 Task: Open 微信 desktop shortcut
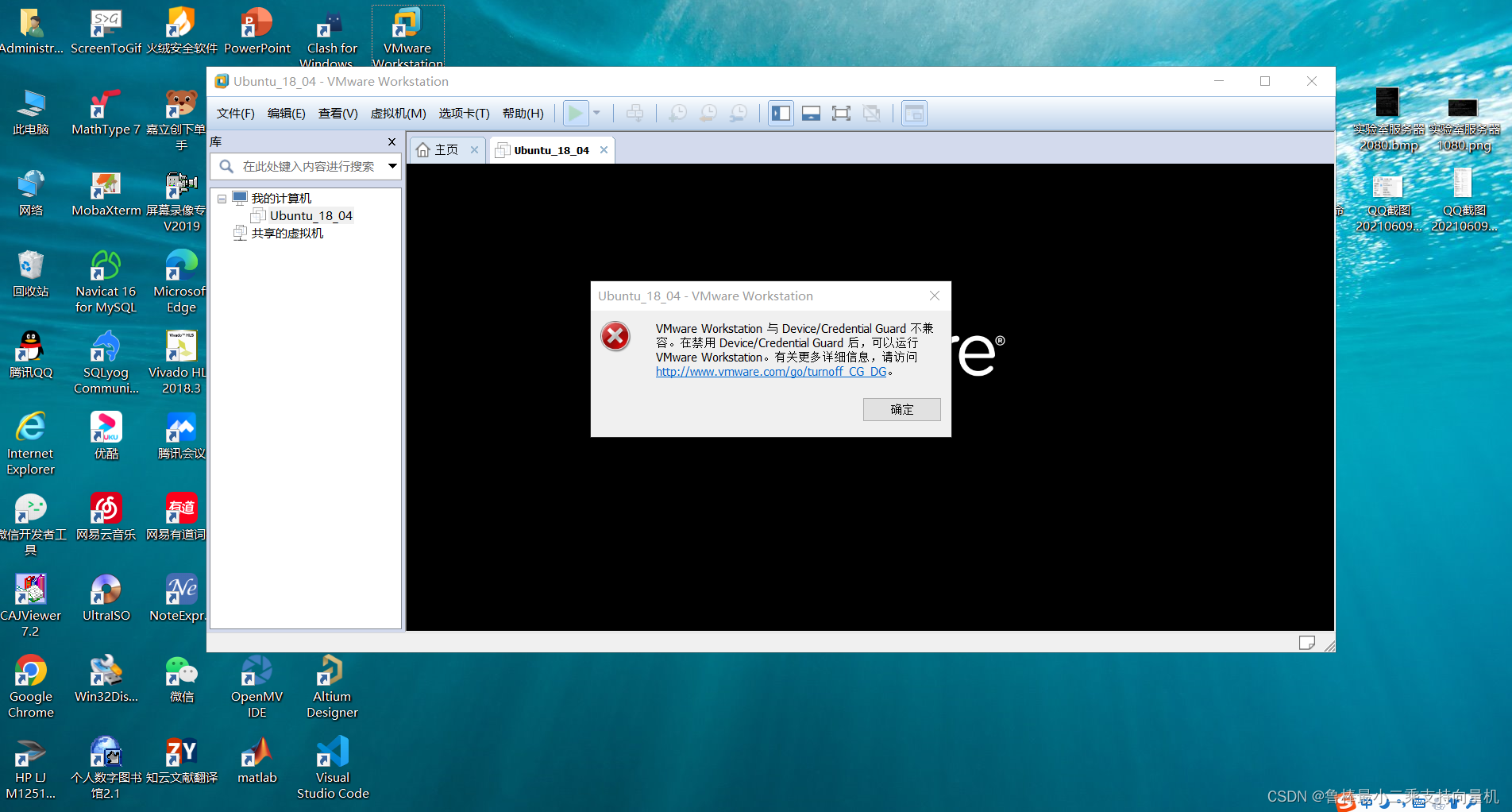tap(181, 680)
